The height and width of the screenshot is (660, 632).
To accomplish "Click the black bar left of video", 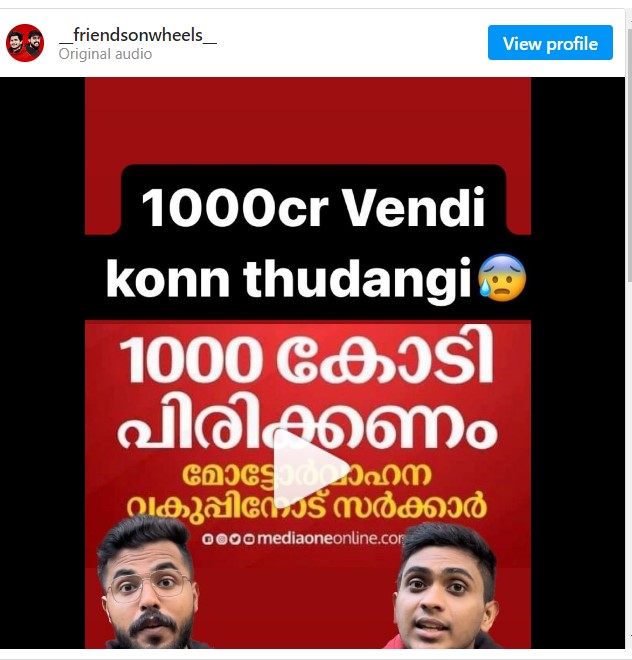I will pyautogui.click(x=42, y=362).
